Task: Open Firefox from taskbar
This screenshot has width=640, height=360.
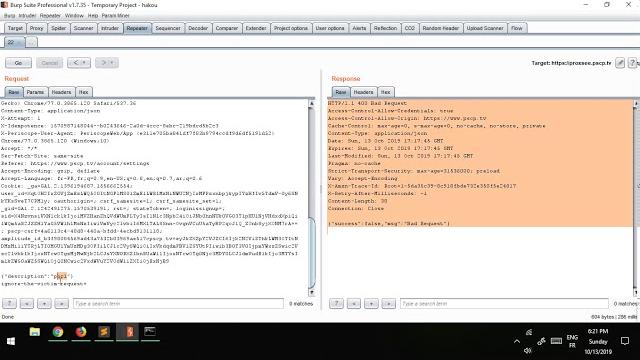Action: pyautogui.click(x=81, y=332)
